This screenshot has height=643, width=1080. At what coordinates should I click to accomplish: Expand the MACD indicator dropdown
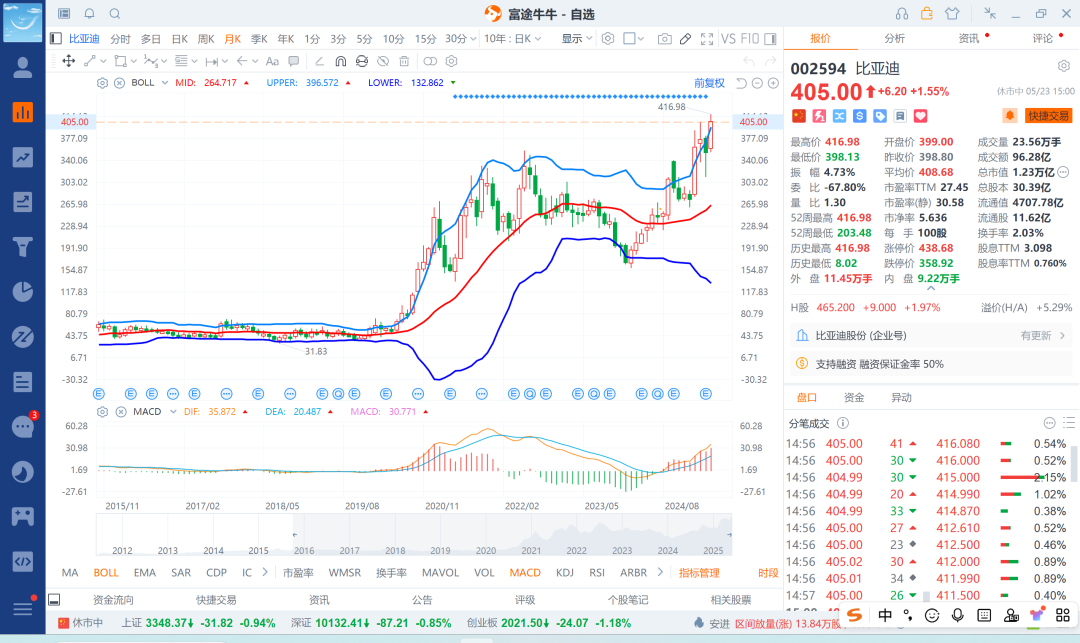(x=173, y=412)
